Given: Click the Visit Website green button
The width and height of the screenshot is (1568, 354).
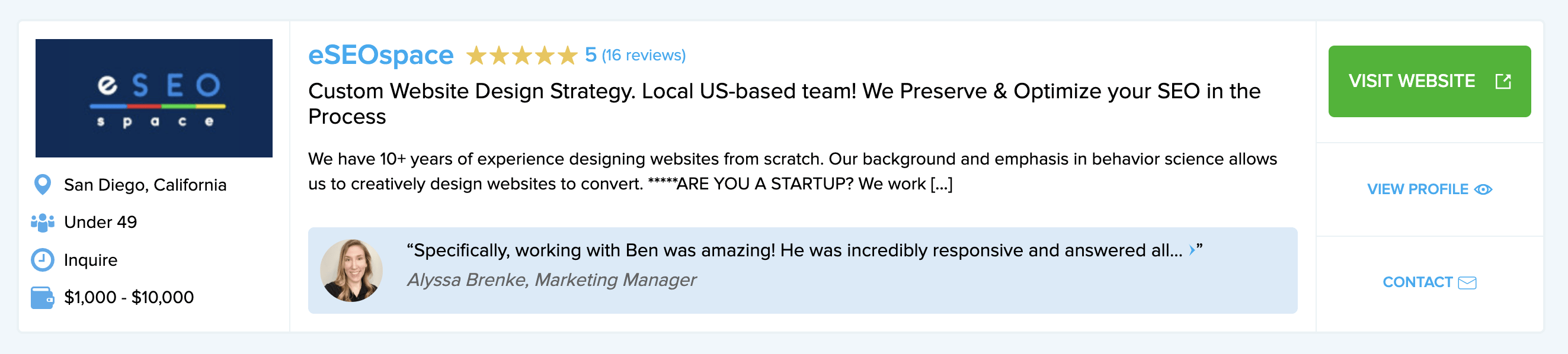Looking at the screenshot, I should (x=1429, y=81).
